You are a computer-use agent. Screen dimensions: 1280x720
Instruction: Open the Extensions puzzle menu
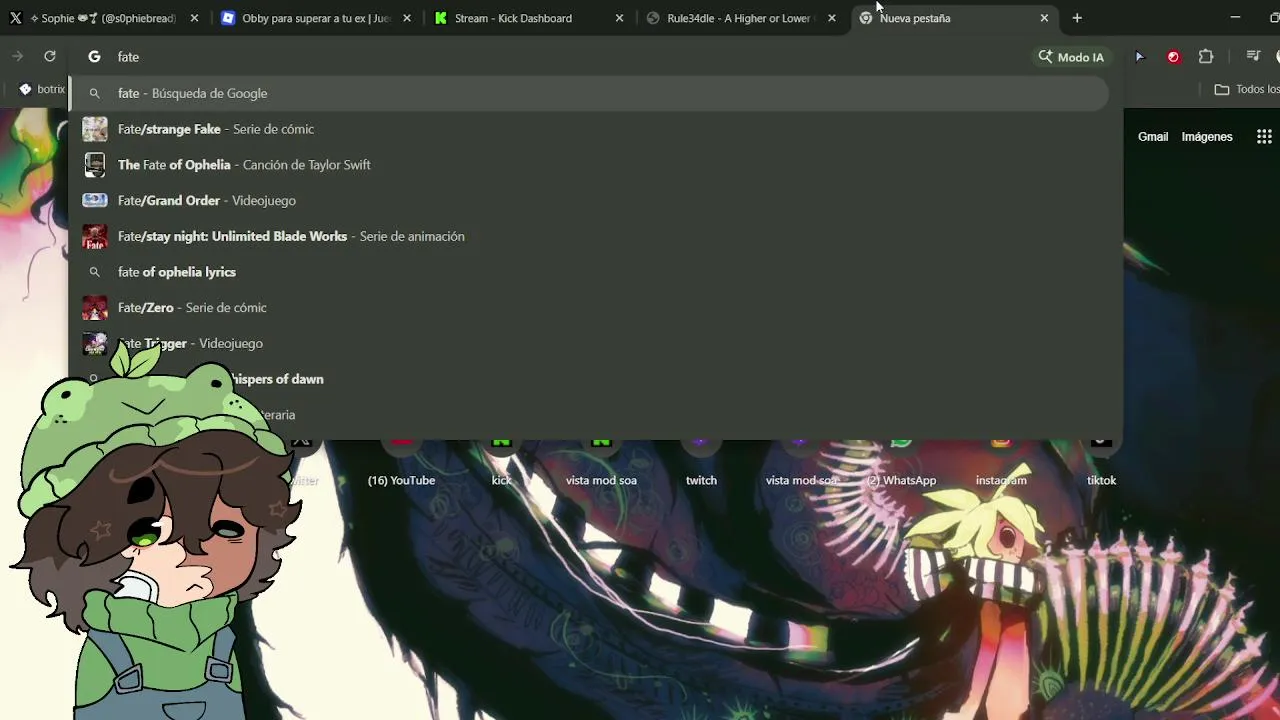[1206, 57]
